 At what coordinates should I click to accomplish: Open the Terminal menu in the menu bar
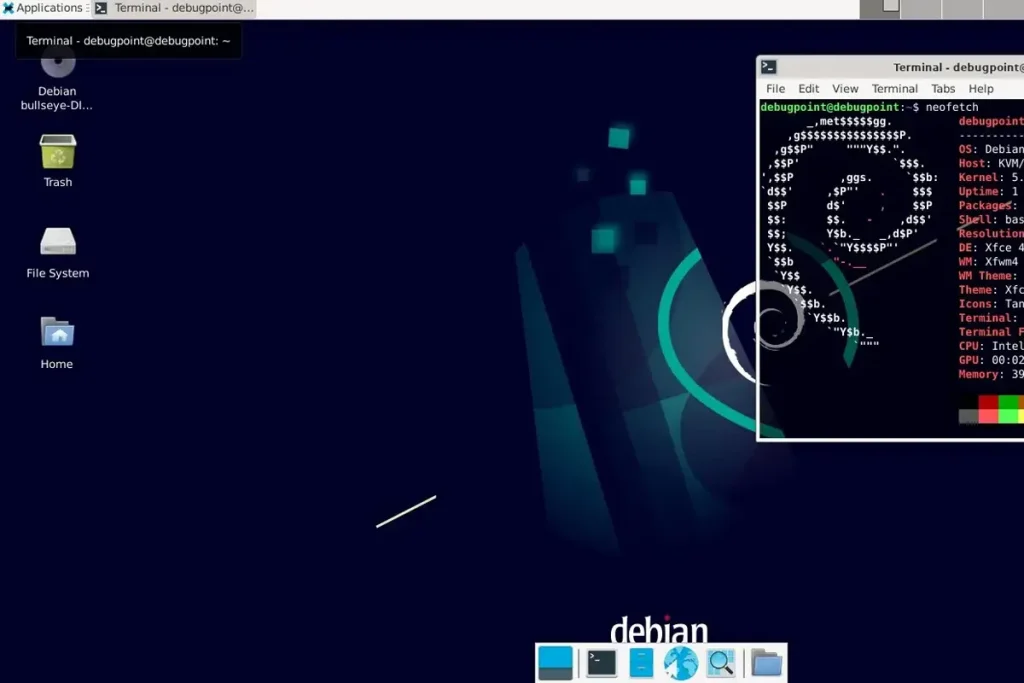[894, 88]
